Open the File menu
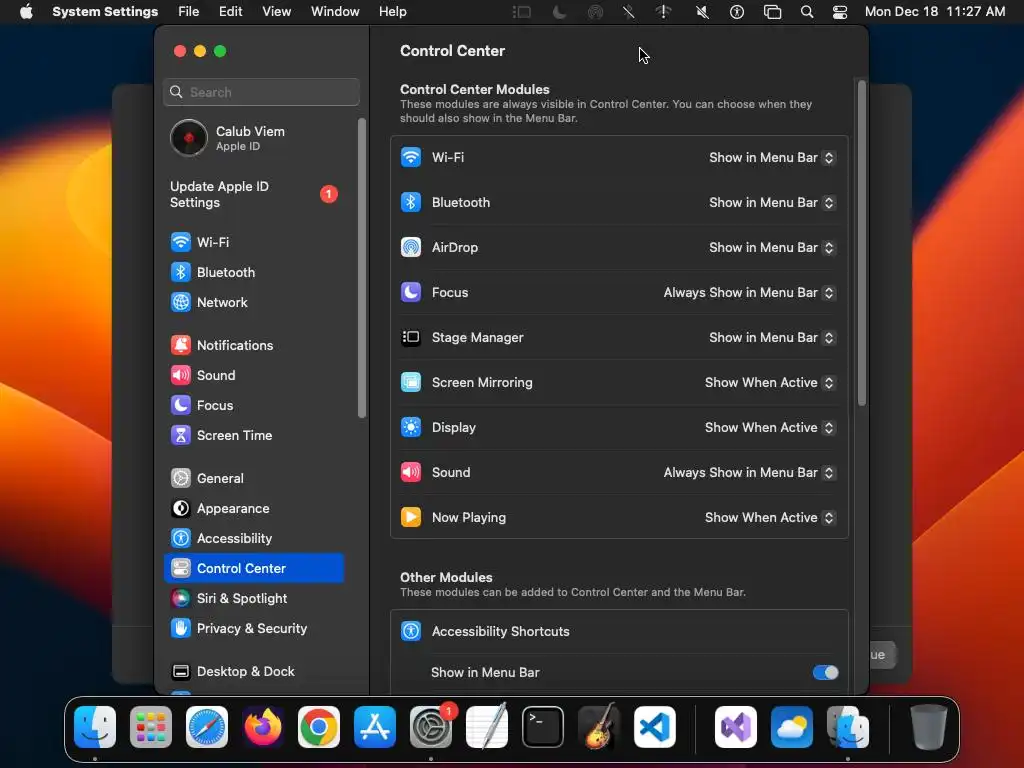1024x768 pixels. pyautogui.click(x=189, y=12)
